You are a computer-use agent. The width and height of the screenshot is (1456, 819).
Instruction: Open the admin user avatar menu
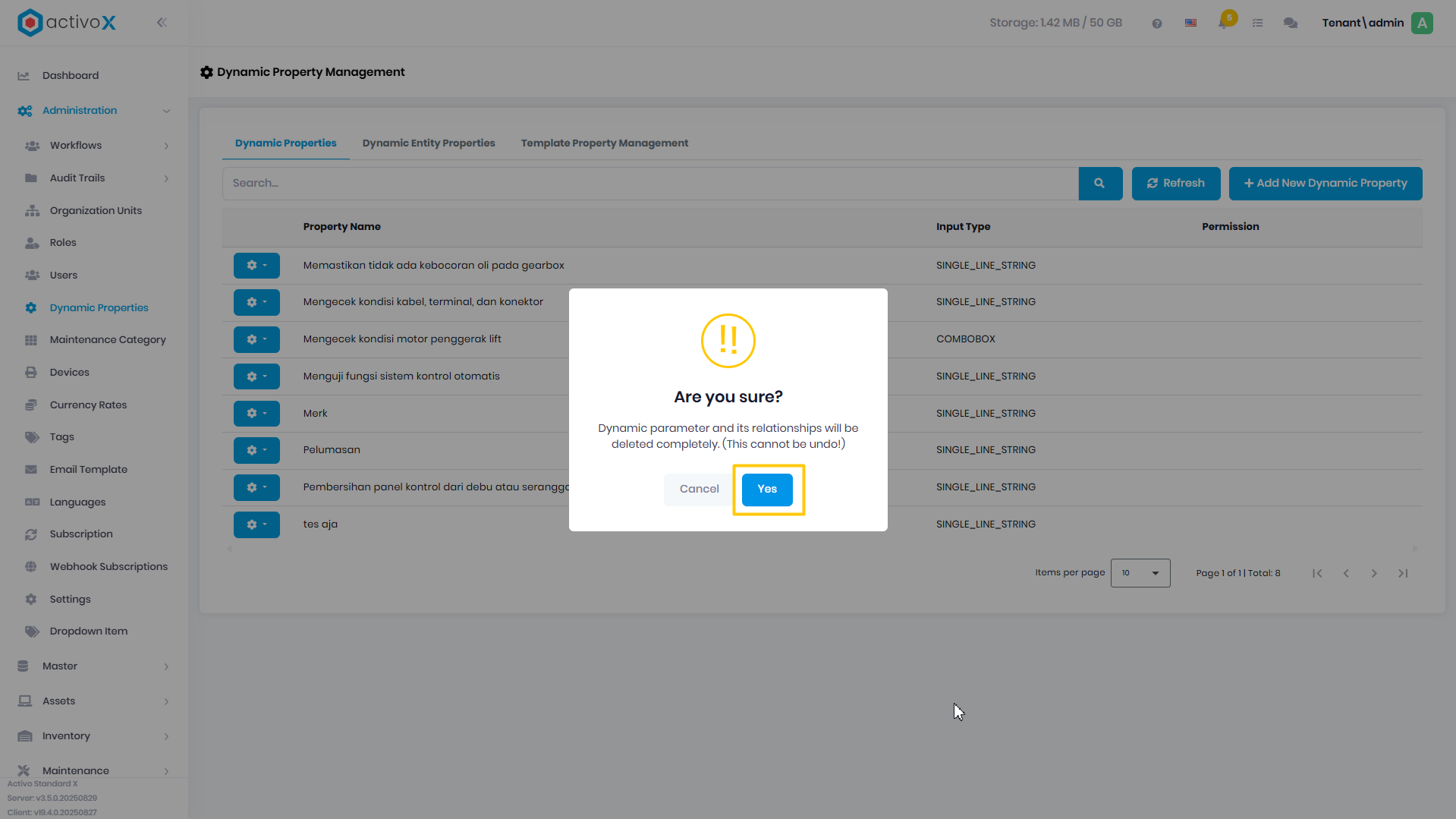tap(1422, 23)
